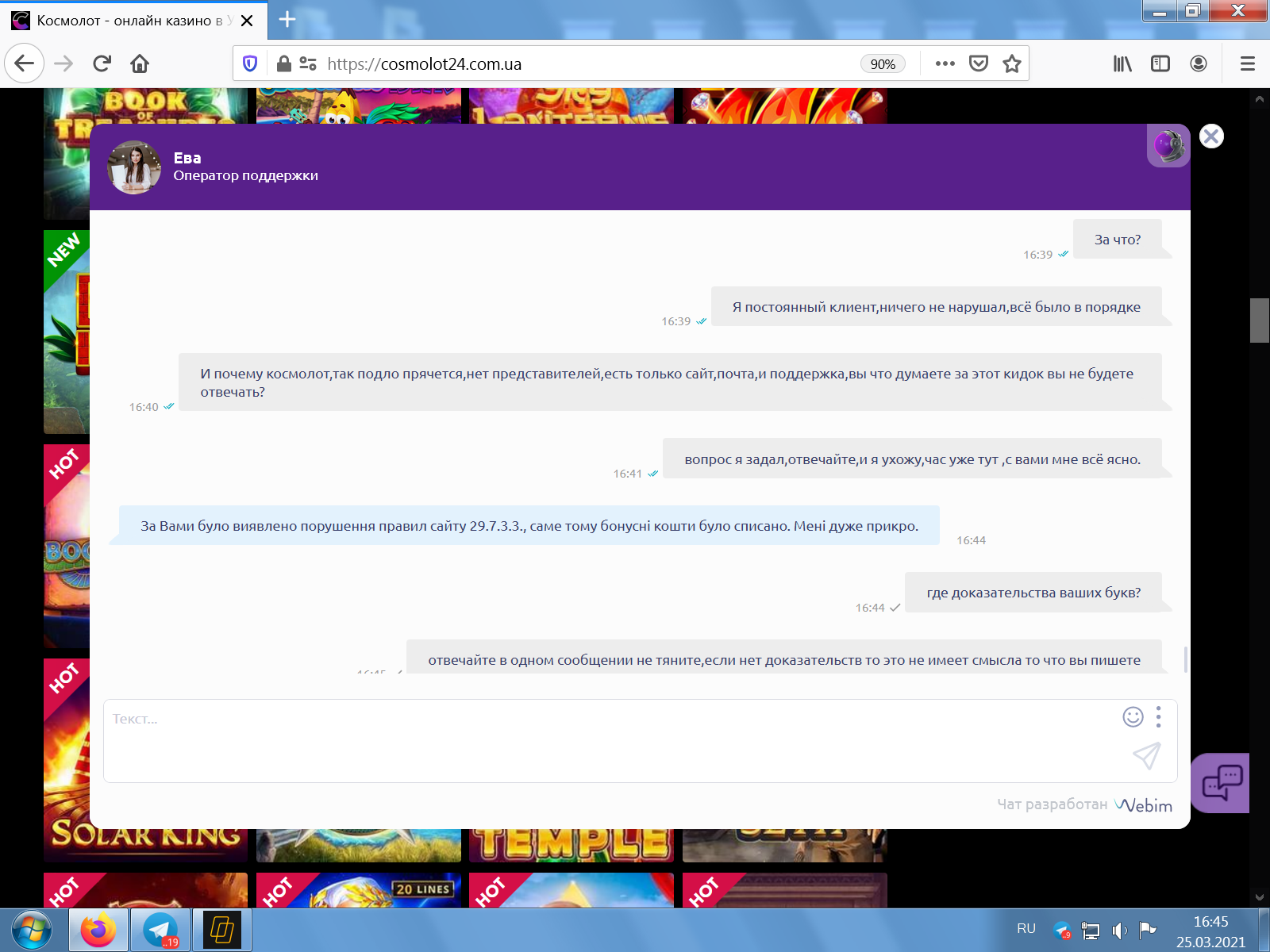
Task: Switch the RU keyboard language indicator
Action: tap(1026, 929)
